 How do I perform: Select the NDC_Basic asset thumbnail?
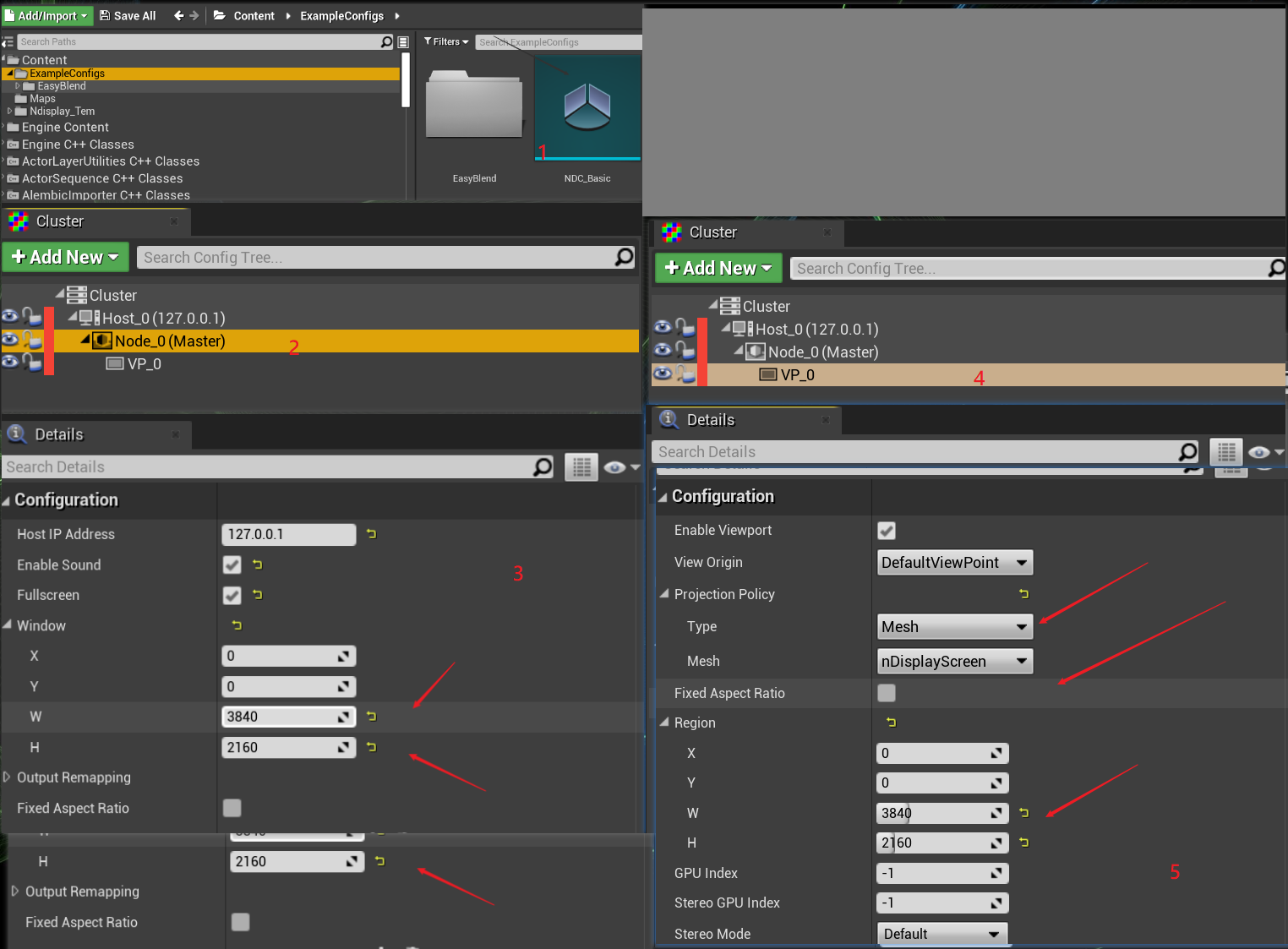tap(587, 108)
